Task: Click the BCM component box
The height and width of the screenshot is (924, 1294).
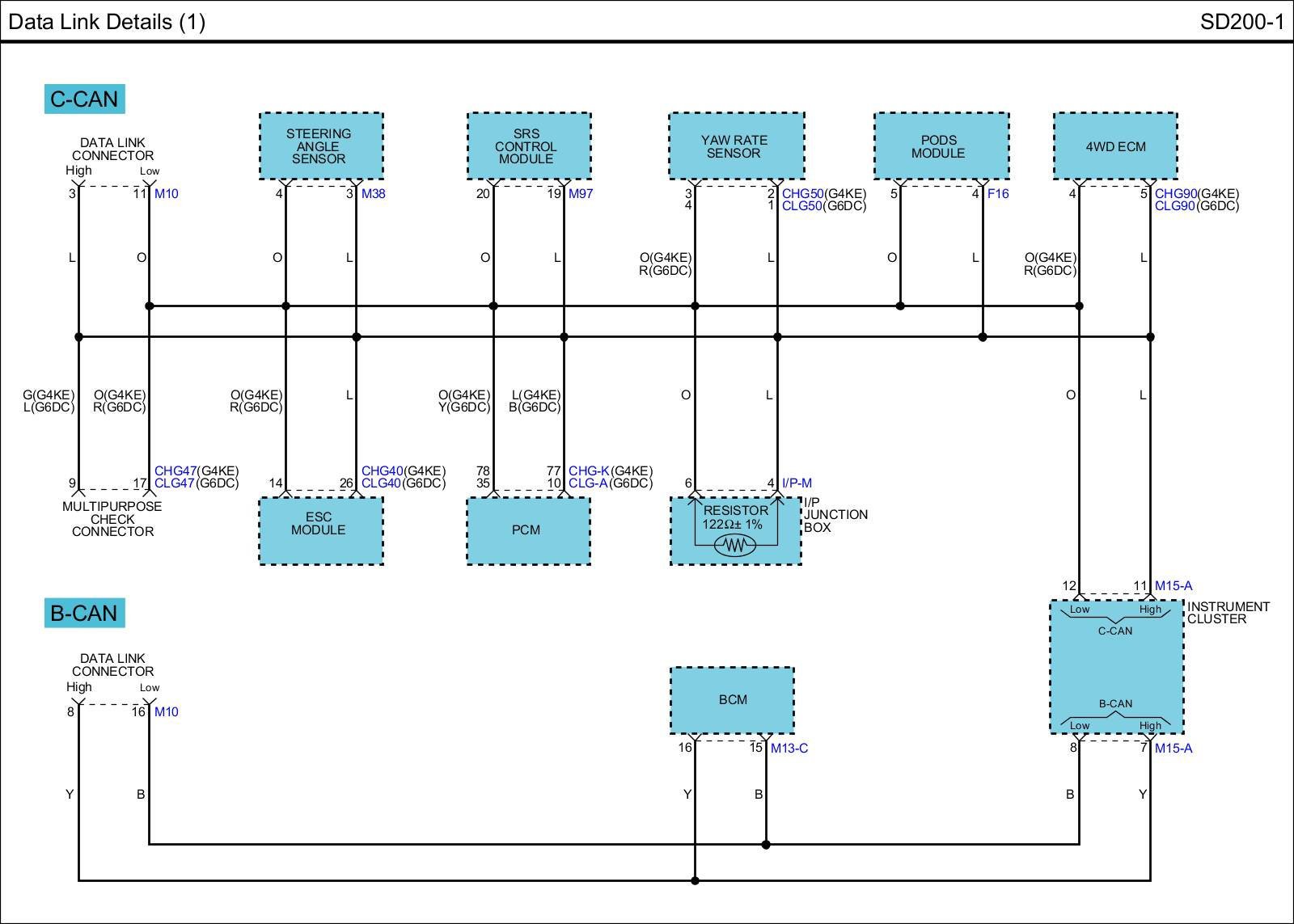Action: click(732, 700)
